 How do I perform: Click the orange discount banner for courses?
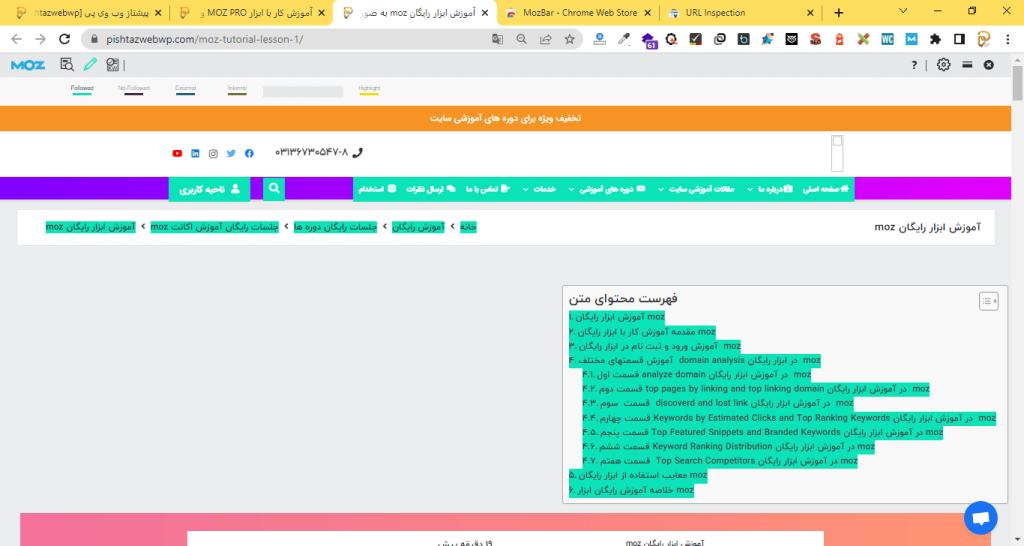point(505,118)
